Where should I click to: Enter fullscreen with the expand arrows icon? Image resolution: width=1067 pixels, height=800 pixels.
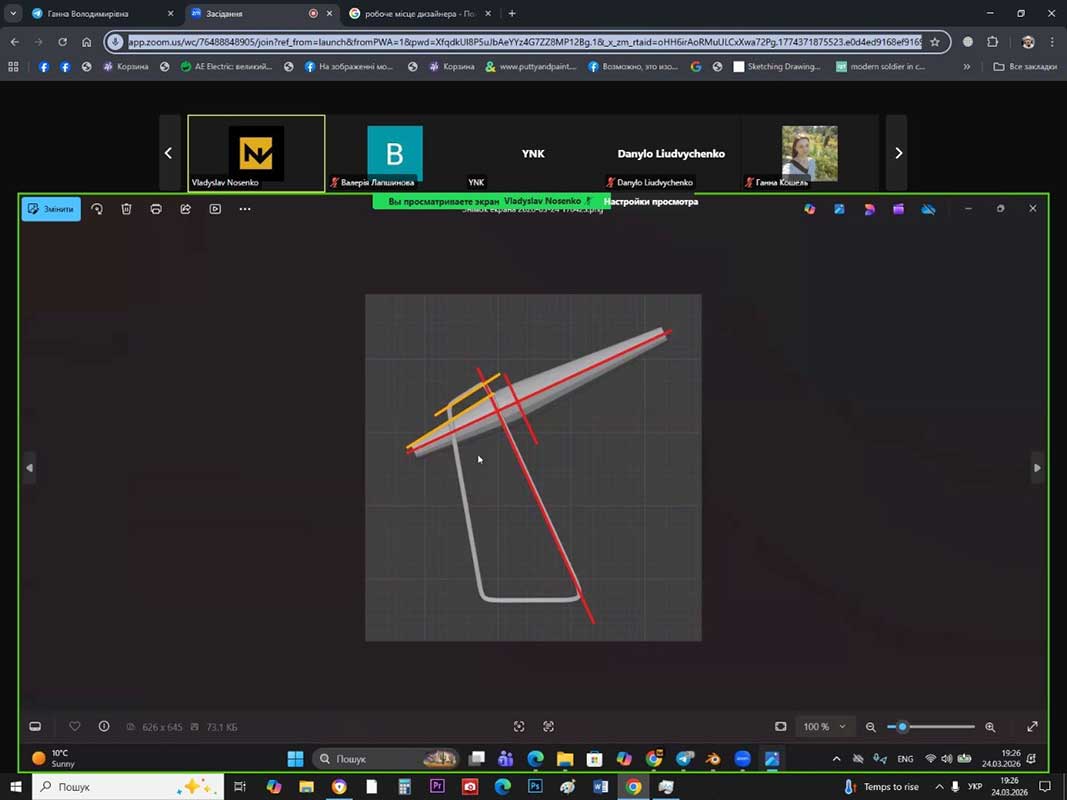(x=1032, y=727)
